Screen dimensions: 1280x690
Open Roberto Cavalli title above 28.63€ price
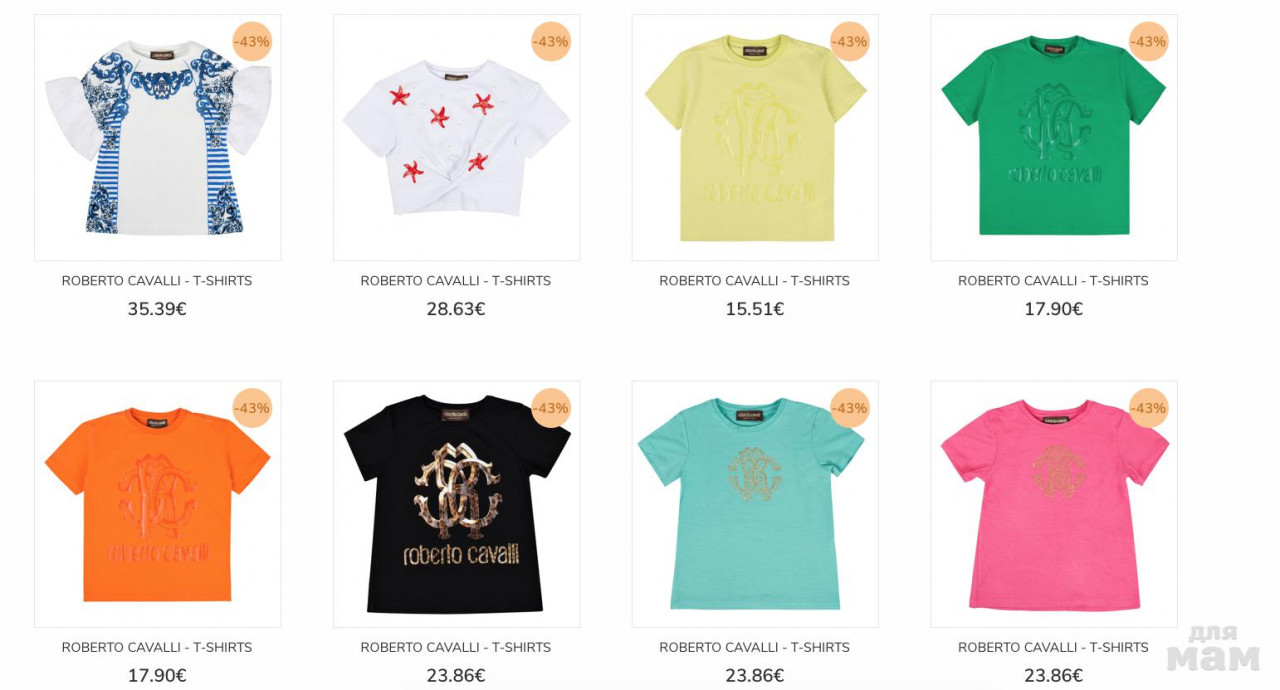coord(456,281)
